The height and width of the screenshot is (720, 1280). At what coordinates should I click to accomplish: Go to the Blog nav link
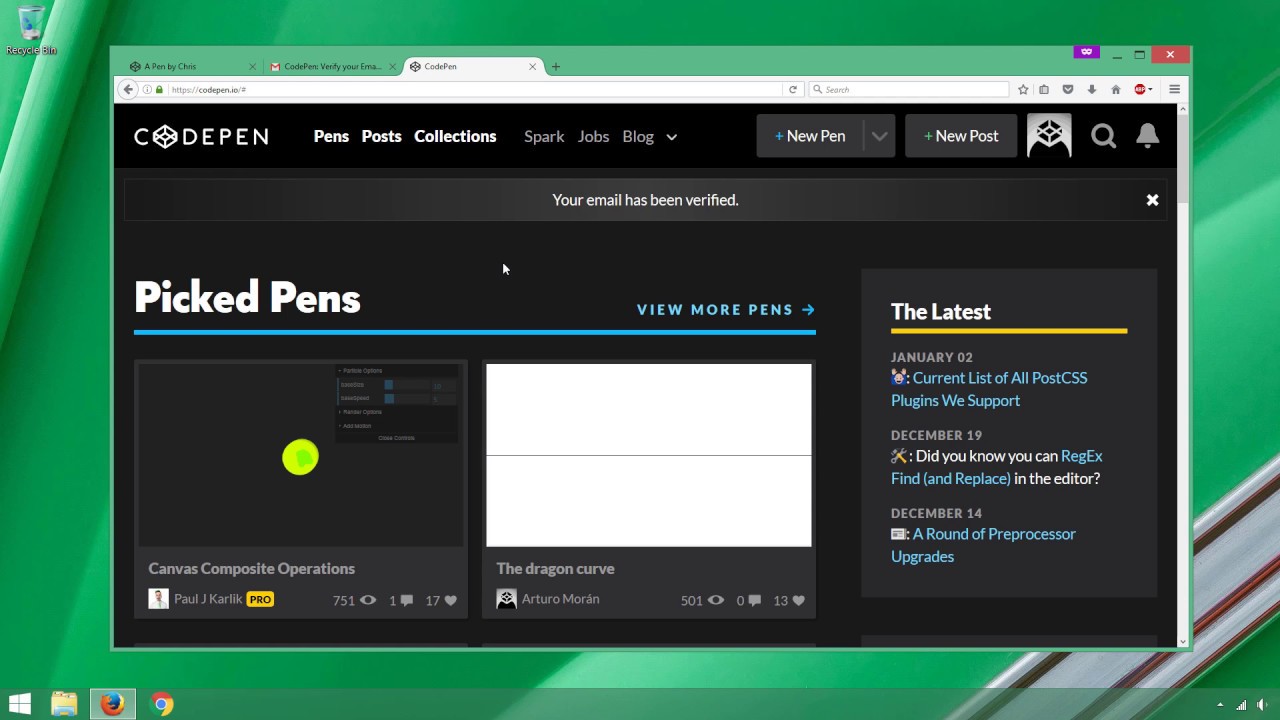pos(638,136)
